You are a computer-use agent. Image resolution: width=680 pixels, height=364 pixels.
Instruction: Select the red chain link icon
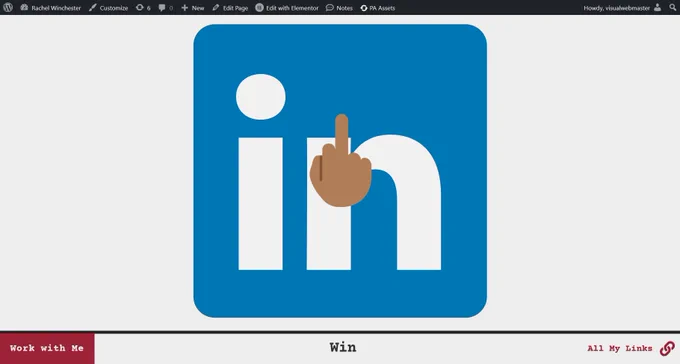coord(667,348)
